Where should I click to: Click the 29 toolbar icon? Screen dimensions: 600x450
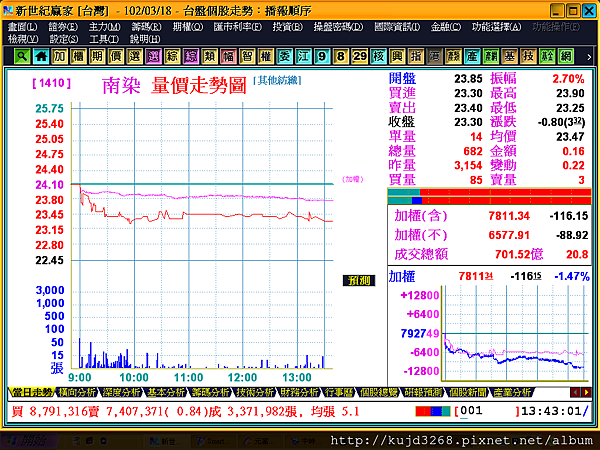pos(360,57)
